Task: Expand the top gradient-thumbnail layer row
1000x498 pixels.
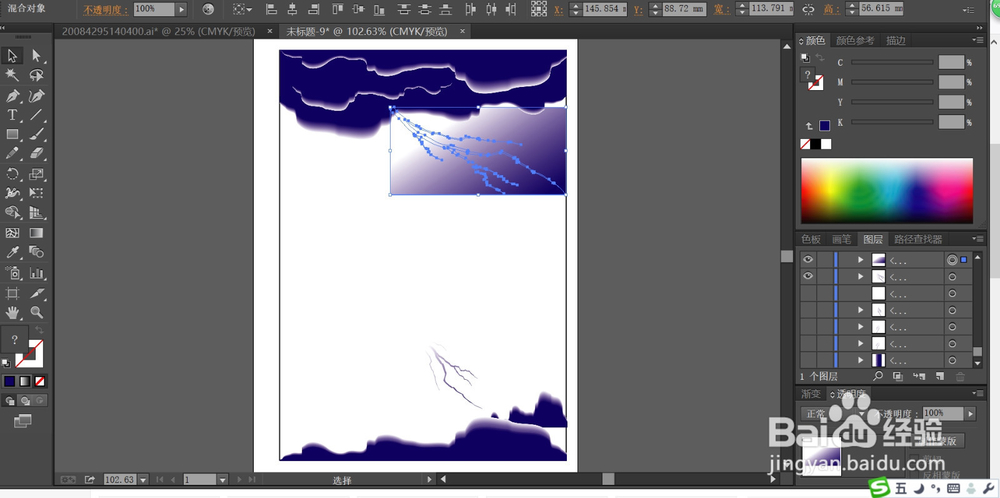Action: pyautogui.click(x=860, y=260)
